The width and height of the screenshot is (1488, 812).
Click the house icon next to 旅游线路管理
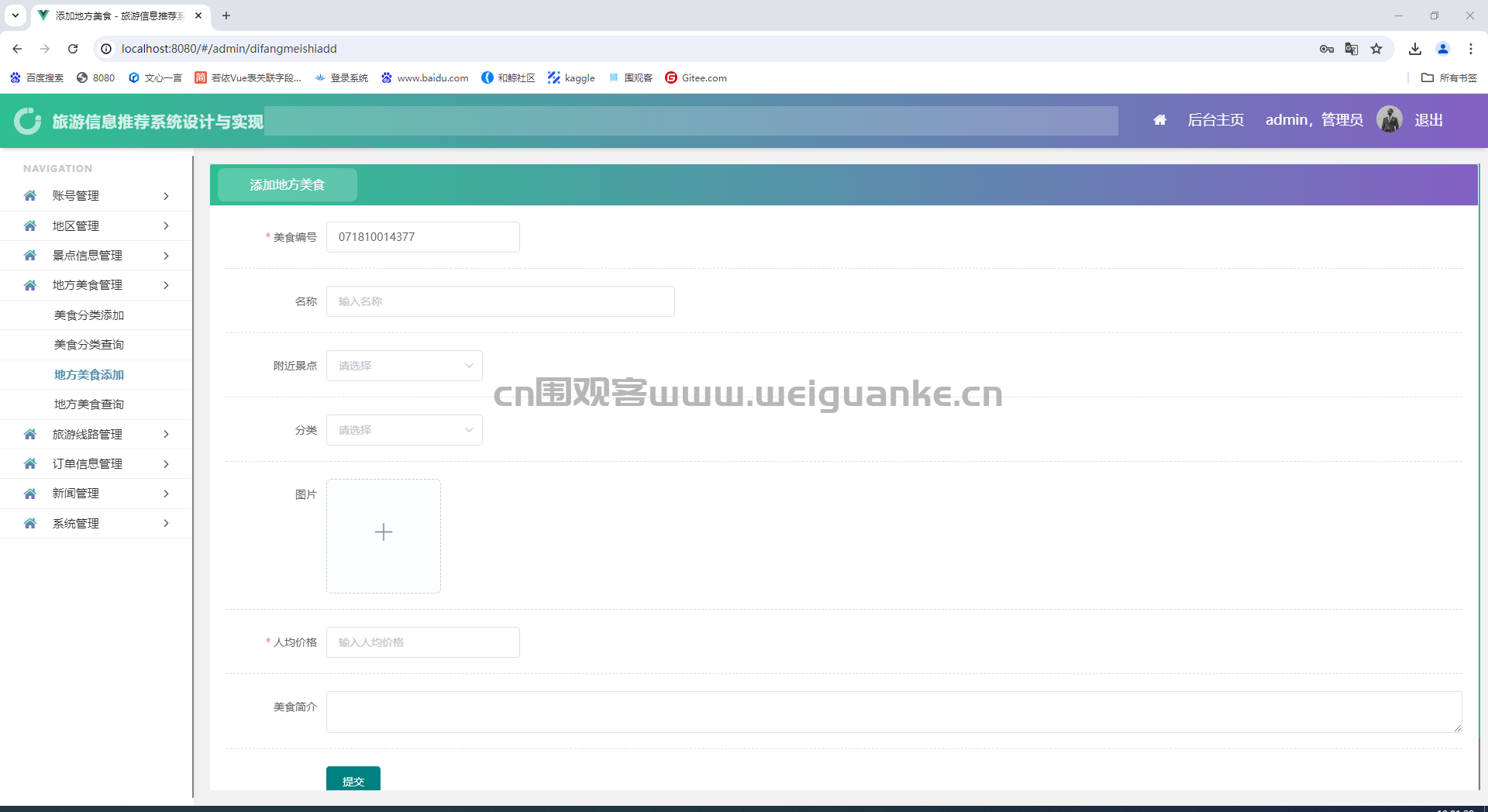coord(30,435)
